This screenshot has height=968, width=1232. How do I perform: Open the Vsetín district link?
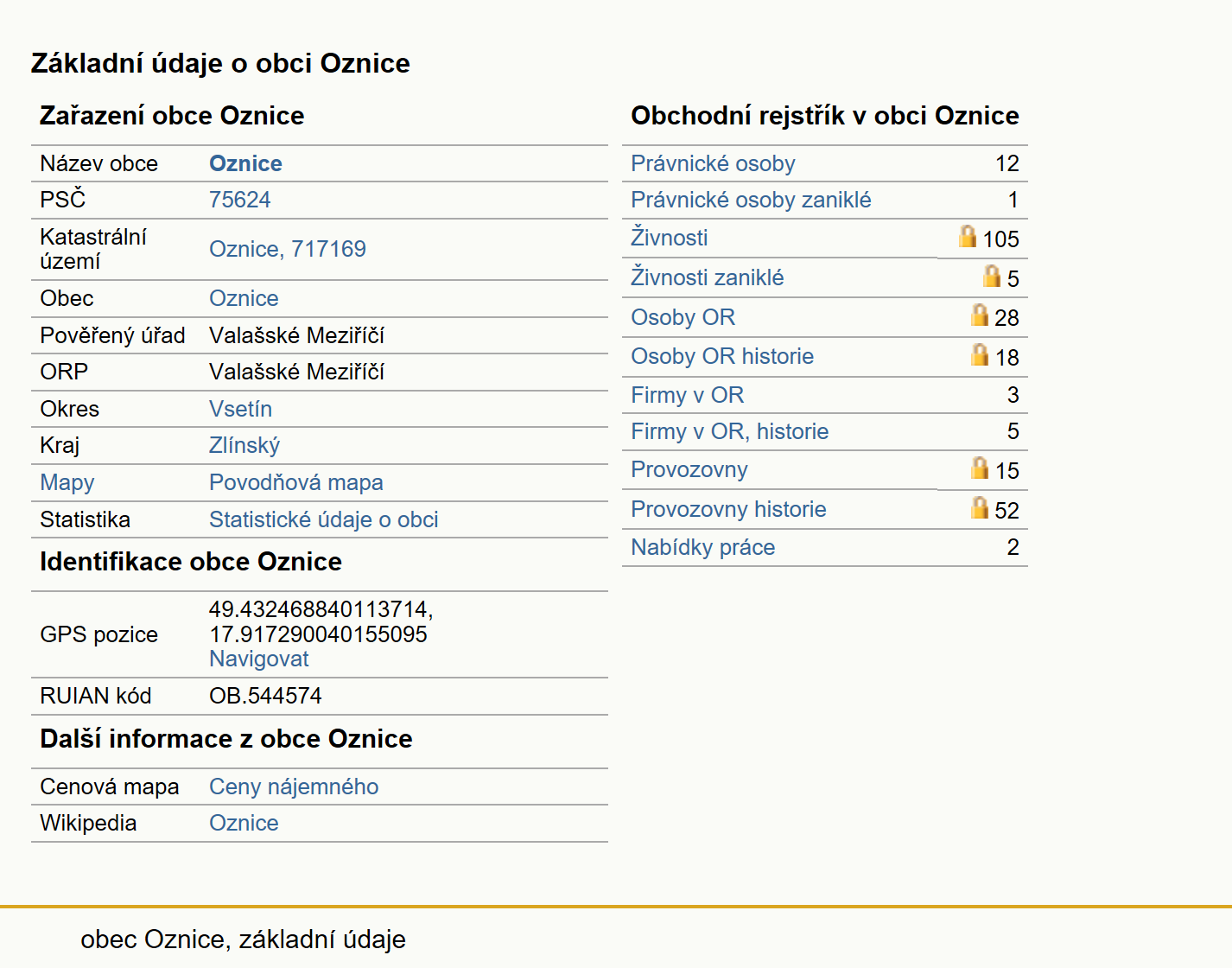pyautogui.click(x=240, y=409)
